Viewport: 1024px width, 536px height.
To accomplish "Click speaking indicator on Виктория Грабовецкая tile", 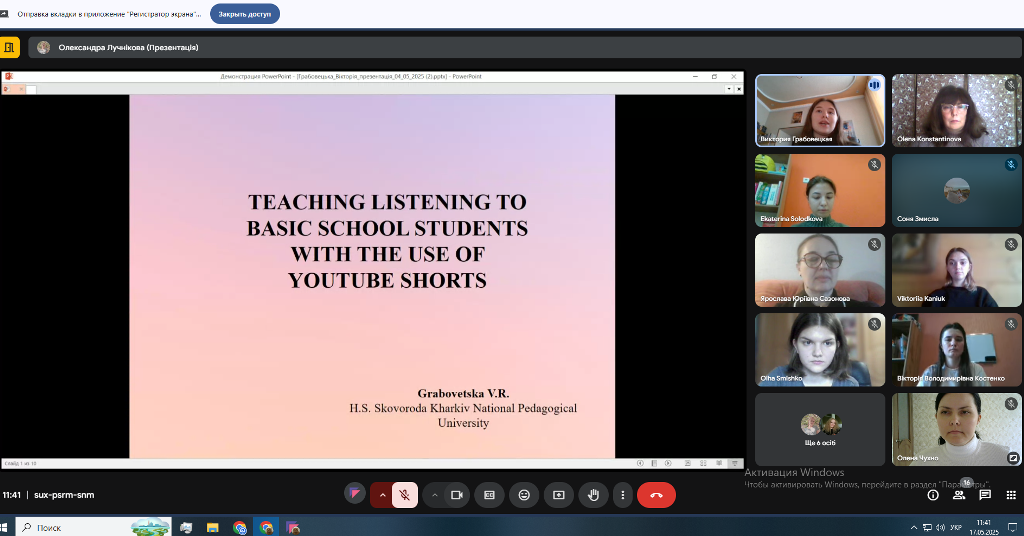I will click(x=874, y=85).
